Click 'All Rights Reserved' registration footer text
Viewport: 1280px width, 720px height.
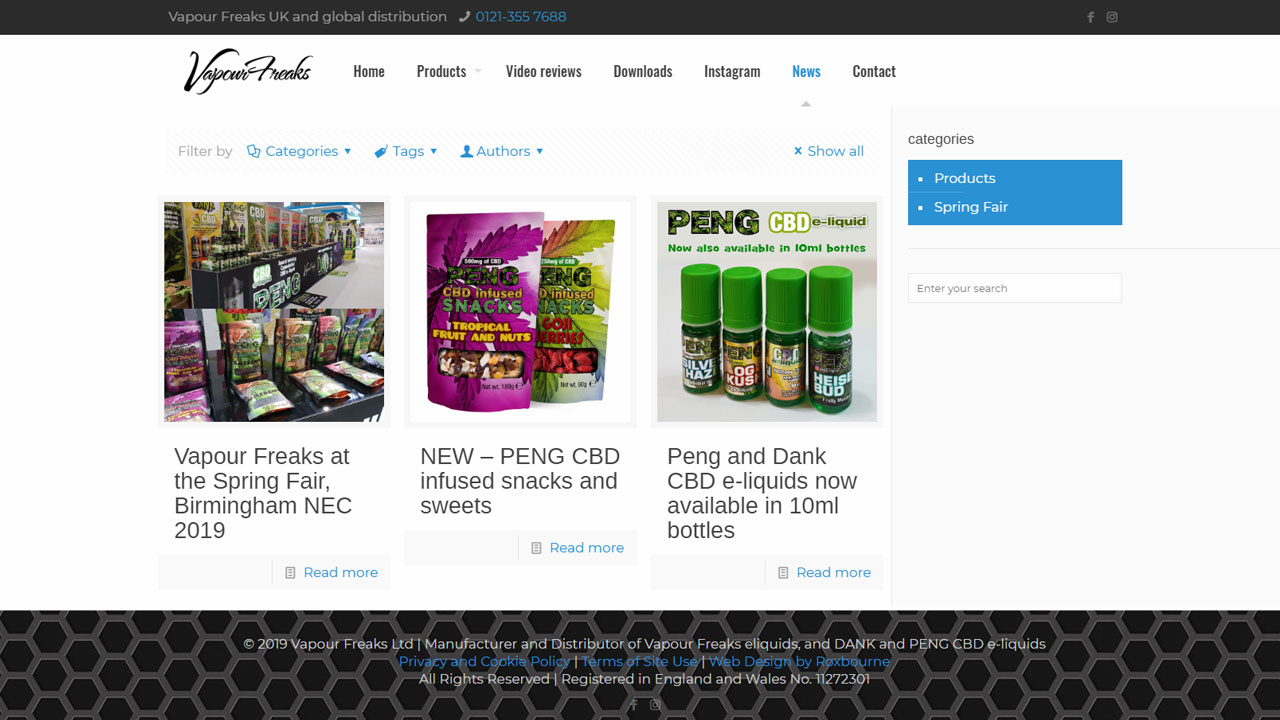(645, 679)
